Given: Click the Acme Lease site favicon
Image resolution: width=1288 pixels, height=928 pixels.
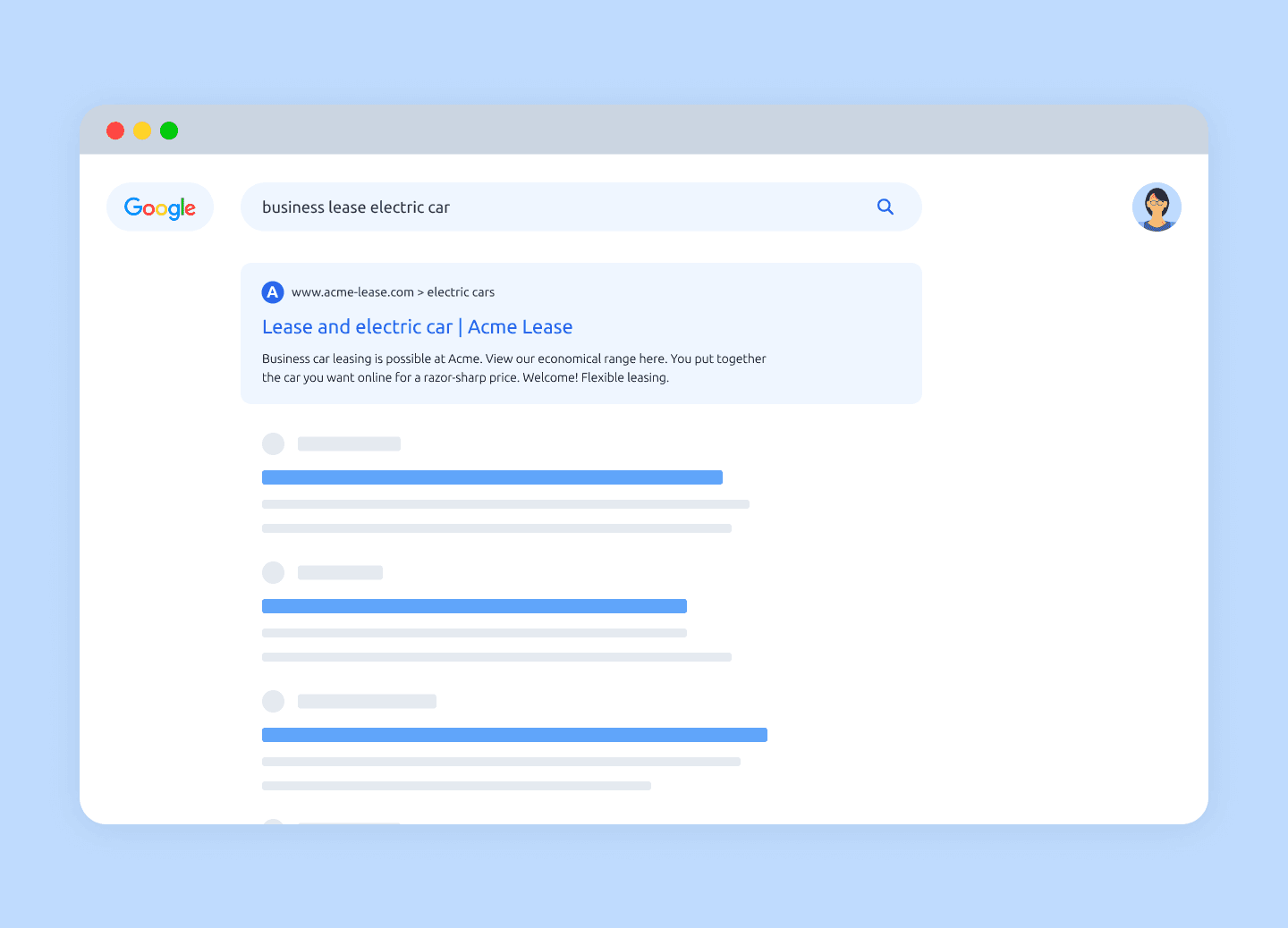Looking at the screenshot, I should click(x=273, y=291).
